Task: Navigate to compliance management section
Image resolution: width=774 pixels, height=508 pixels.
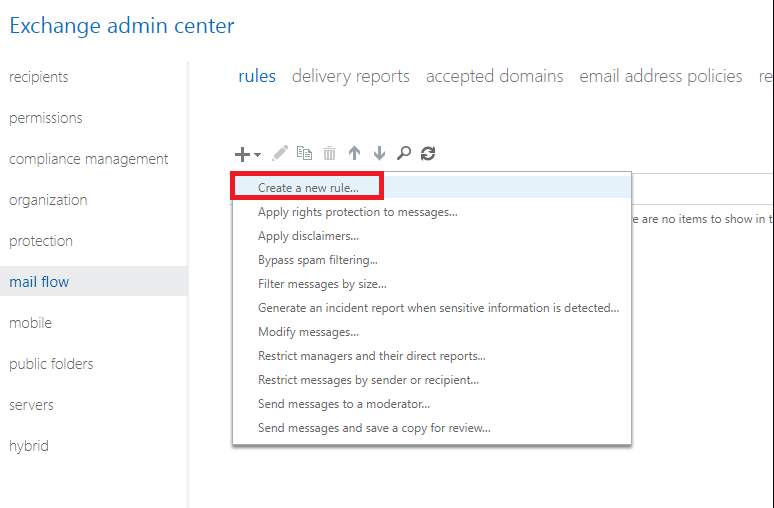Action: coord(89,159)
